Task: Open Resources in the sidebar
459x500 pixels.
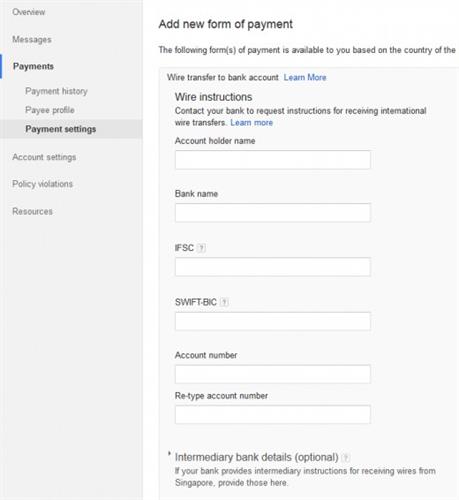Action: point(32,211)
